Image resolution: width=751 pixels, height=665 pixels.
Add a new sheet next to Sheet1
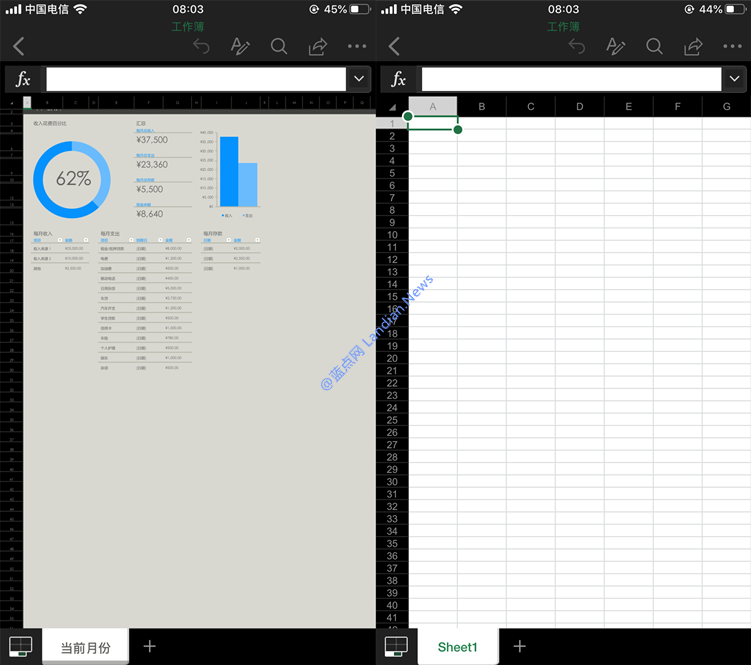tap(520, 646)
